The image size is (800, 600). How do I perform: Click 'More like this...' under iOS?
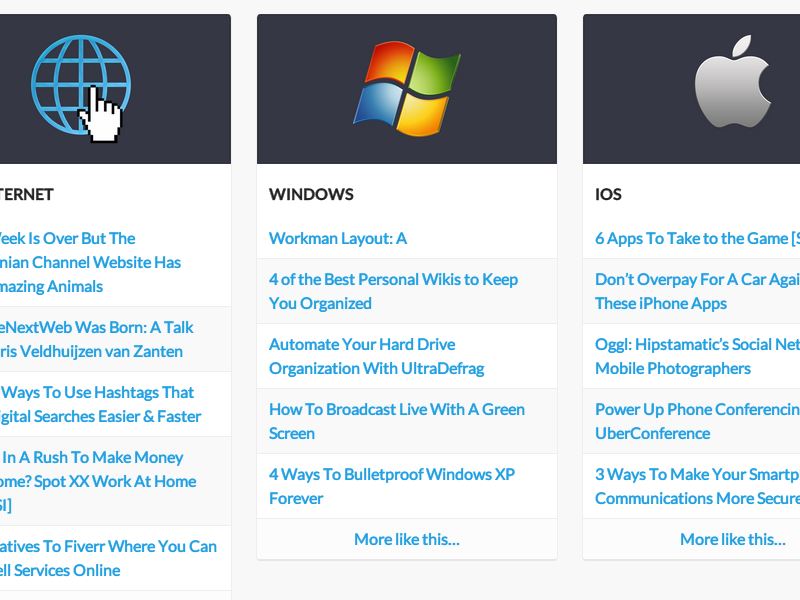click(733, 539)
